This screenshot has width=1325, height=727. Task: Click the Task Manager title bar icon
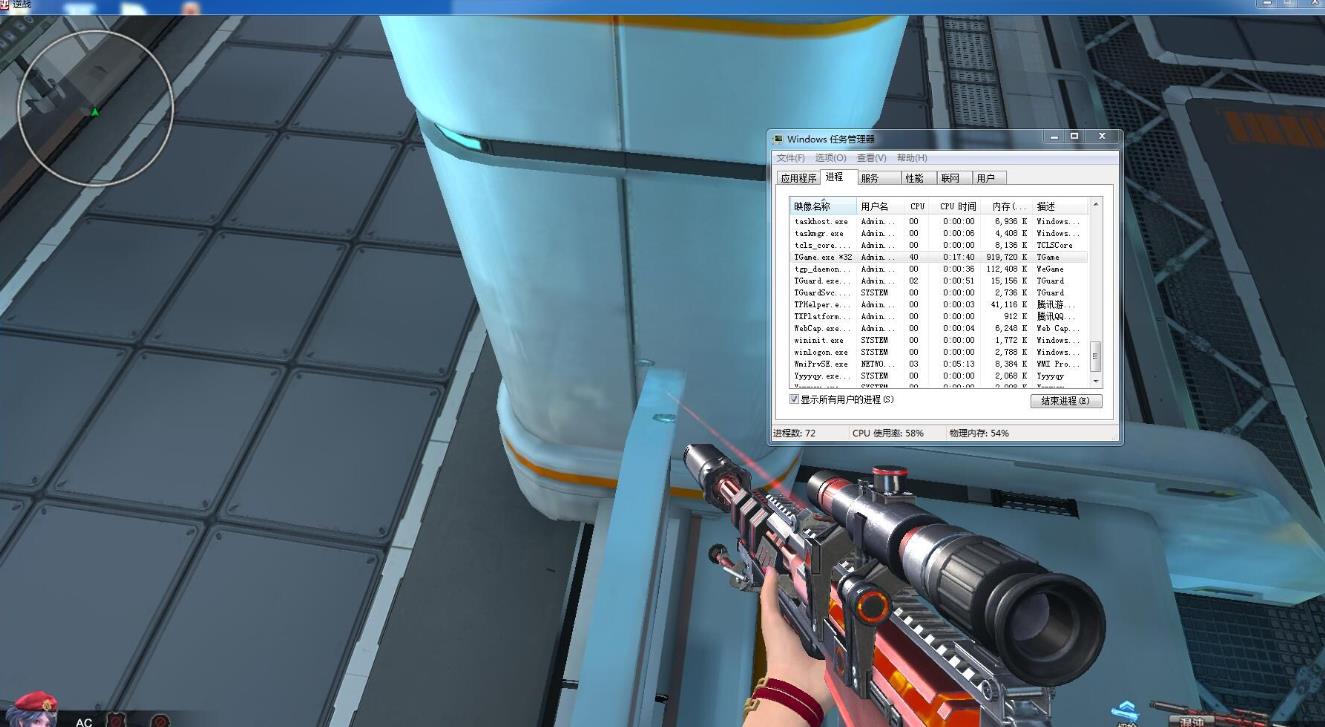coord(779,139)
